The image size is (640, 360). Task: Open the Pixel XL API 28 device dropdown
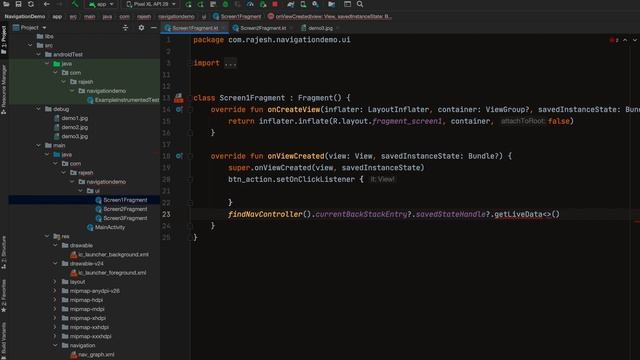tap(151, 4)
